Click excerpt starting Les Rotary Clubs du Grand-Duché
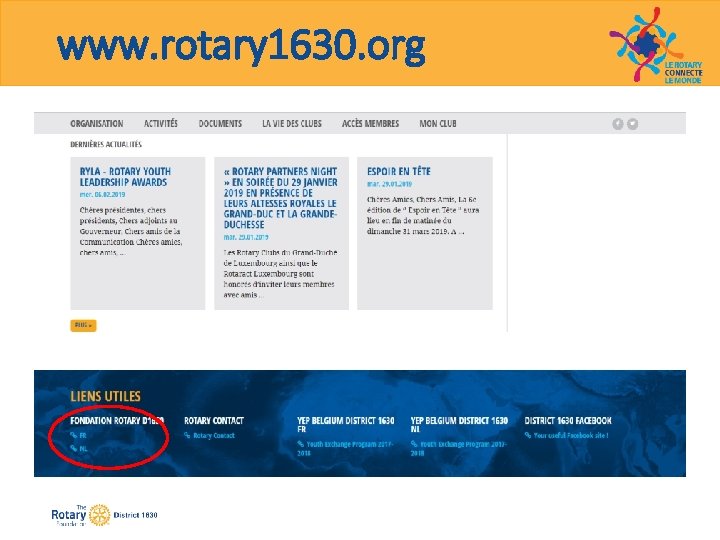 [x=281, y=274]
